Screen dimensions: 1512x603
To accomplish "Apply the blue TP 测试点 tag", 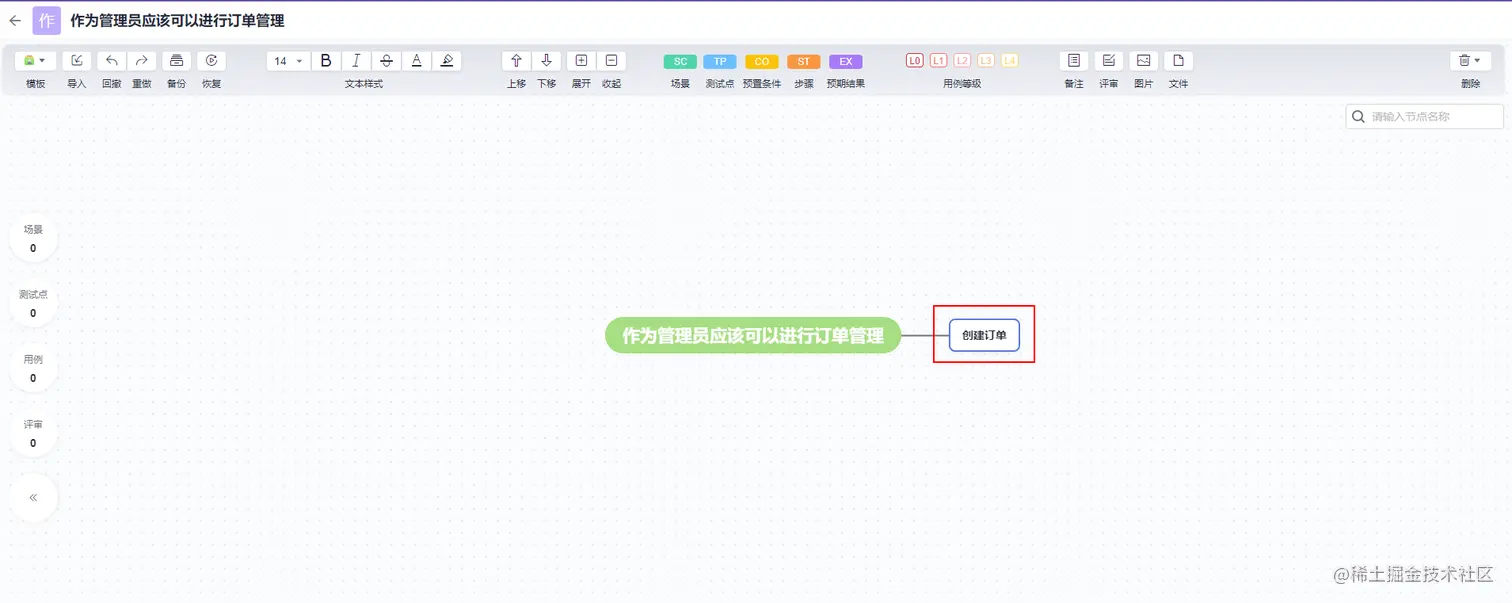I will [x=720, y=62].
